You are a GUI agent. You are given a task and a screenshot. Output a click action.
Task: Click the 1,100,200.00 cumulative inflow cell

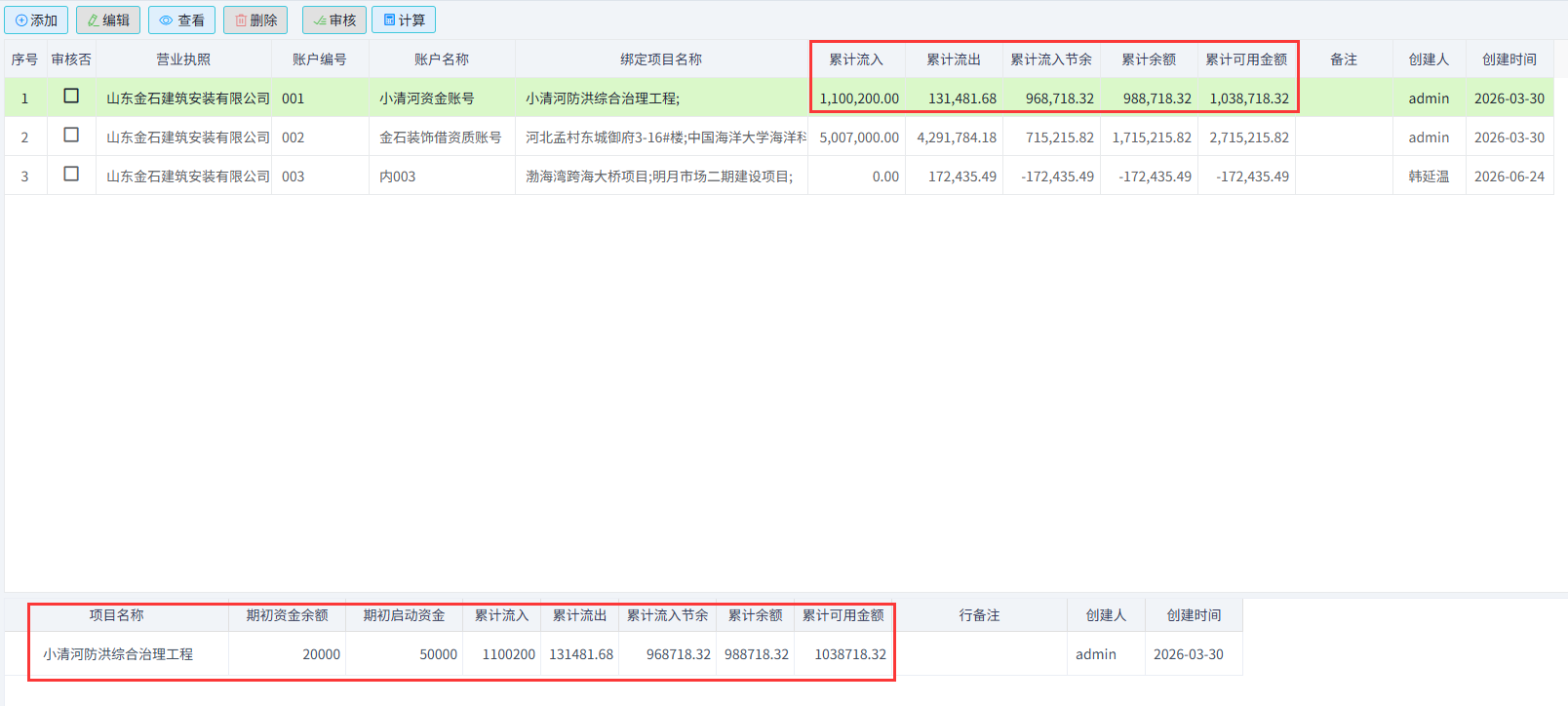pyautogui.click(x=857, y=98)
